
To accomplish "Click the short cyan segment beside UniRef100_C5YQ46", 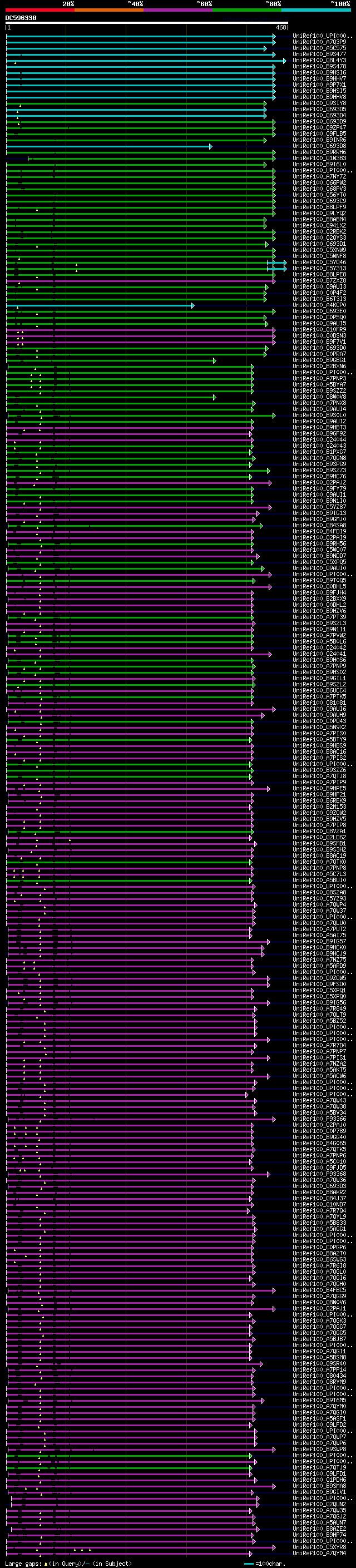I will tap(276, 263).
